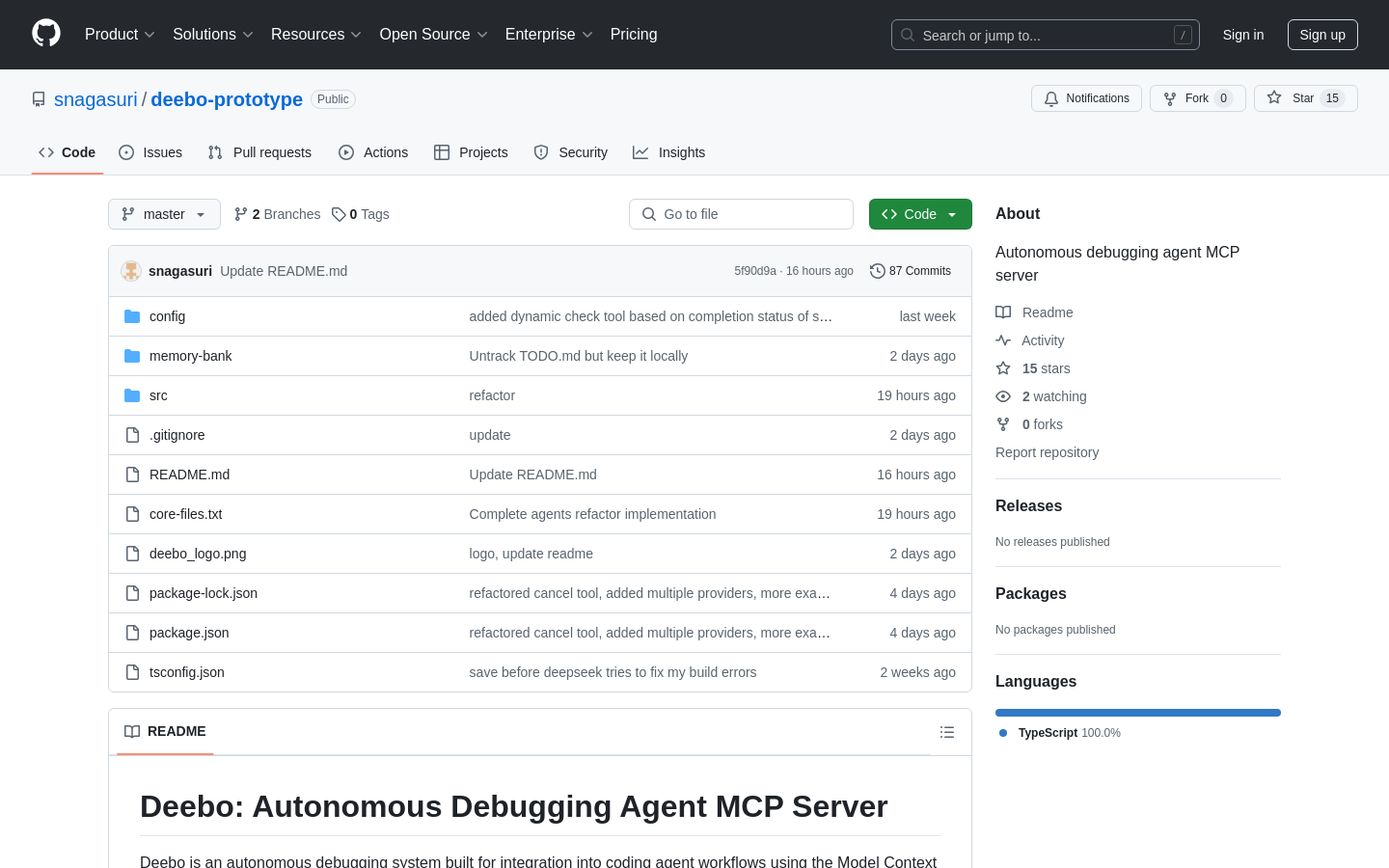
Task: Click the star icon in Star button
Action: coord(1274,98)
